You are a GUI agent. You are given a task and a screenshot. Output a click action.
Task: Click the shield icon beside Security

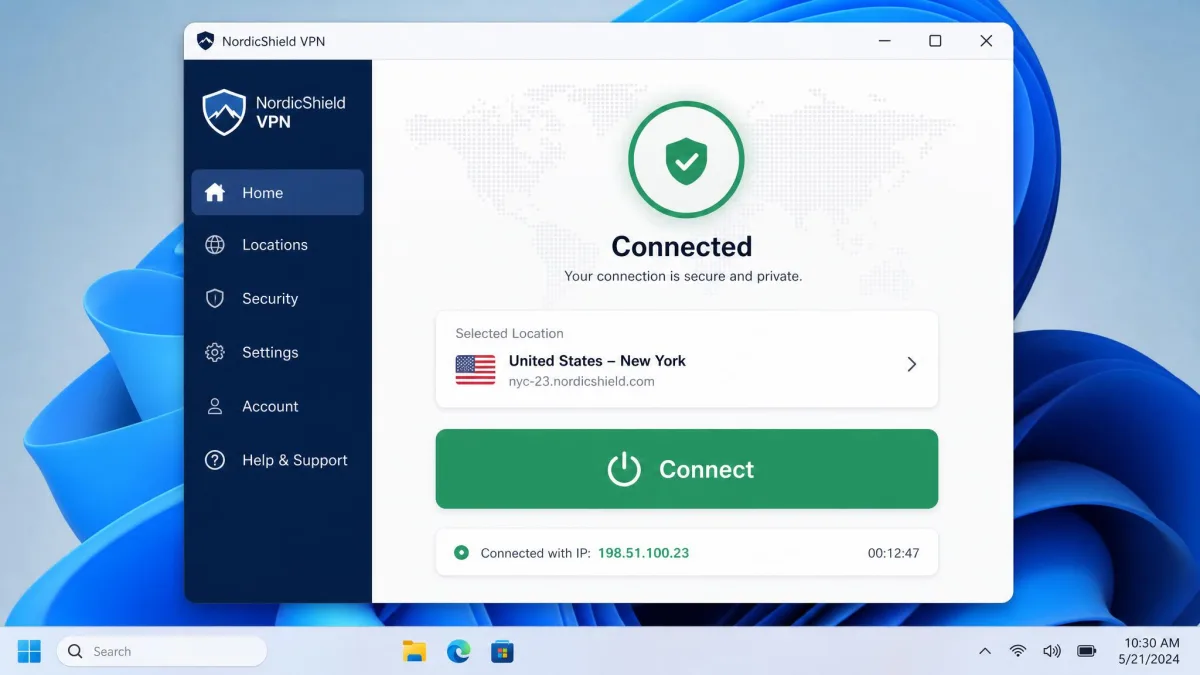tap(215, 299)
